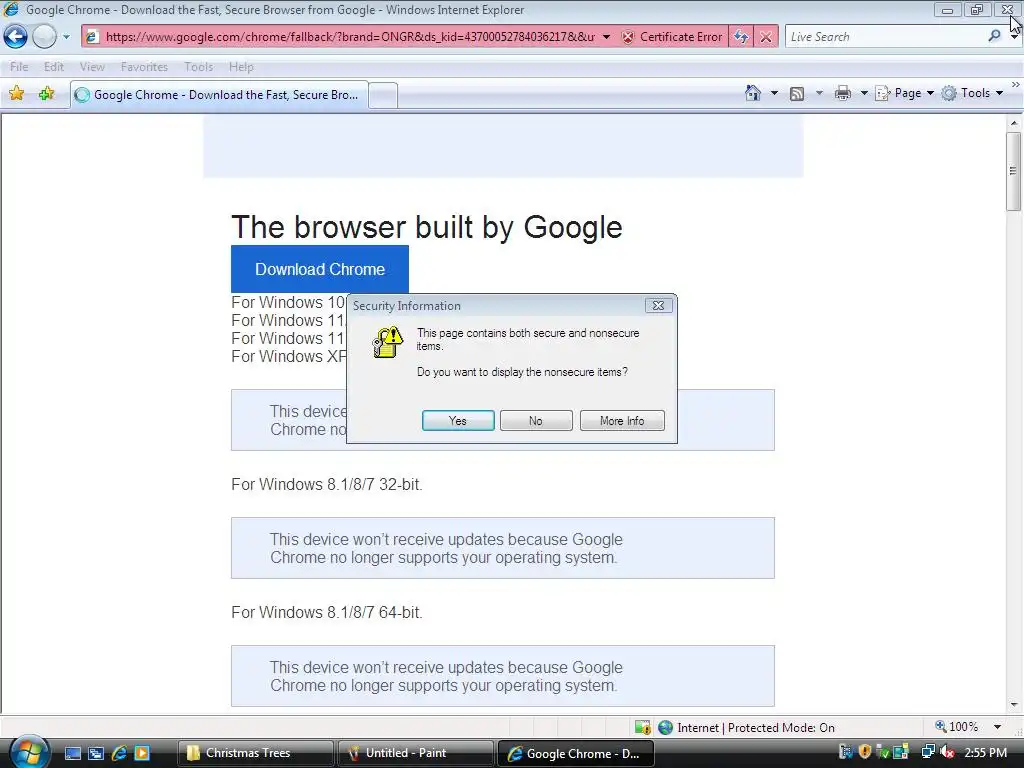Click the network computers tray icon

click(927, 752)
